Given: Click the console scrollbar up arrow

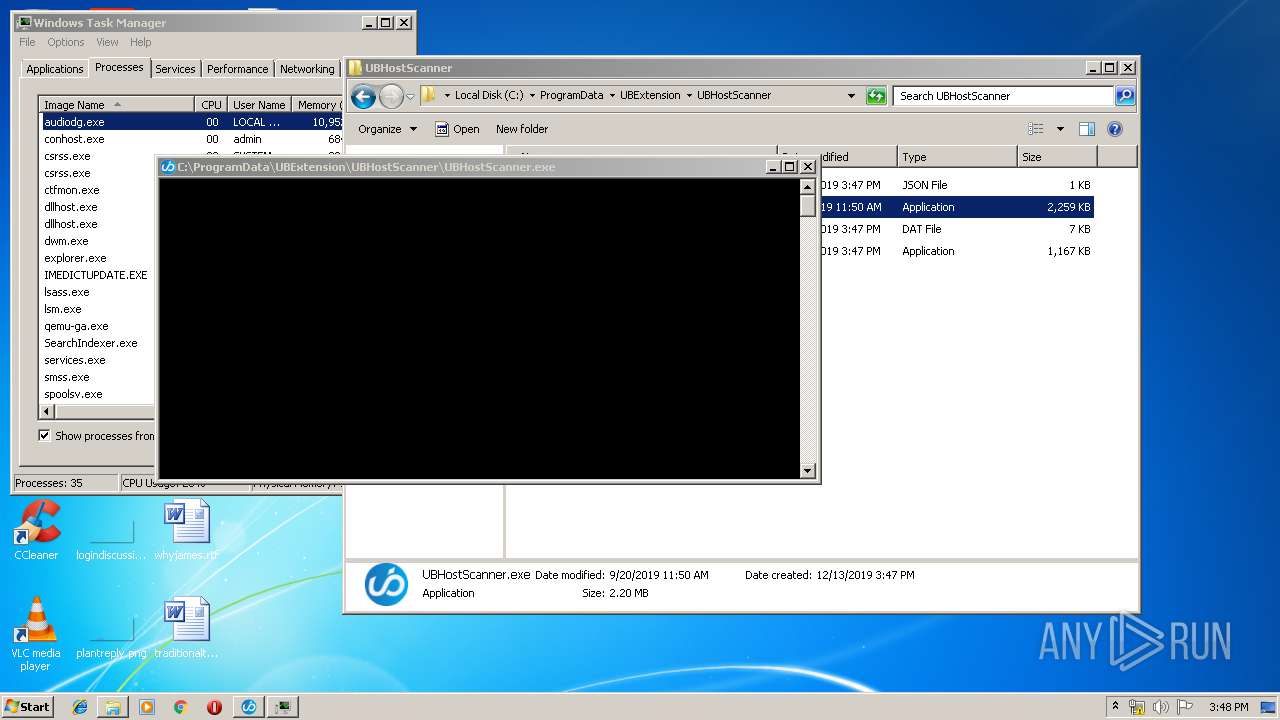Looking at the screenshot, I should click(x=808, y=187).
